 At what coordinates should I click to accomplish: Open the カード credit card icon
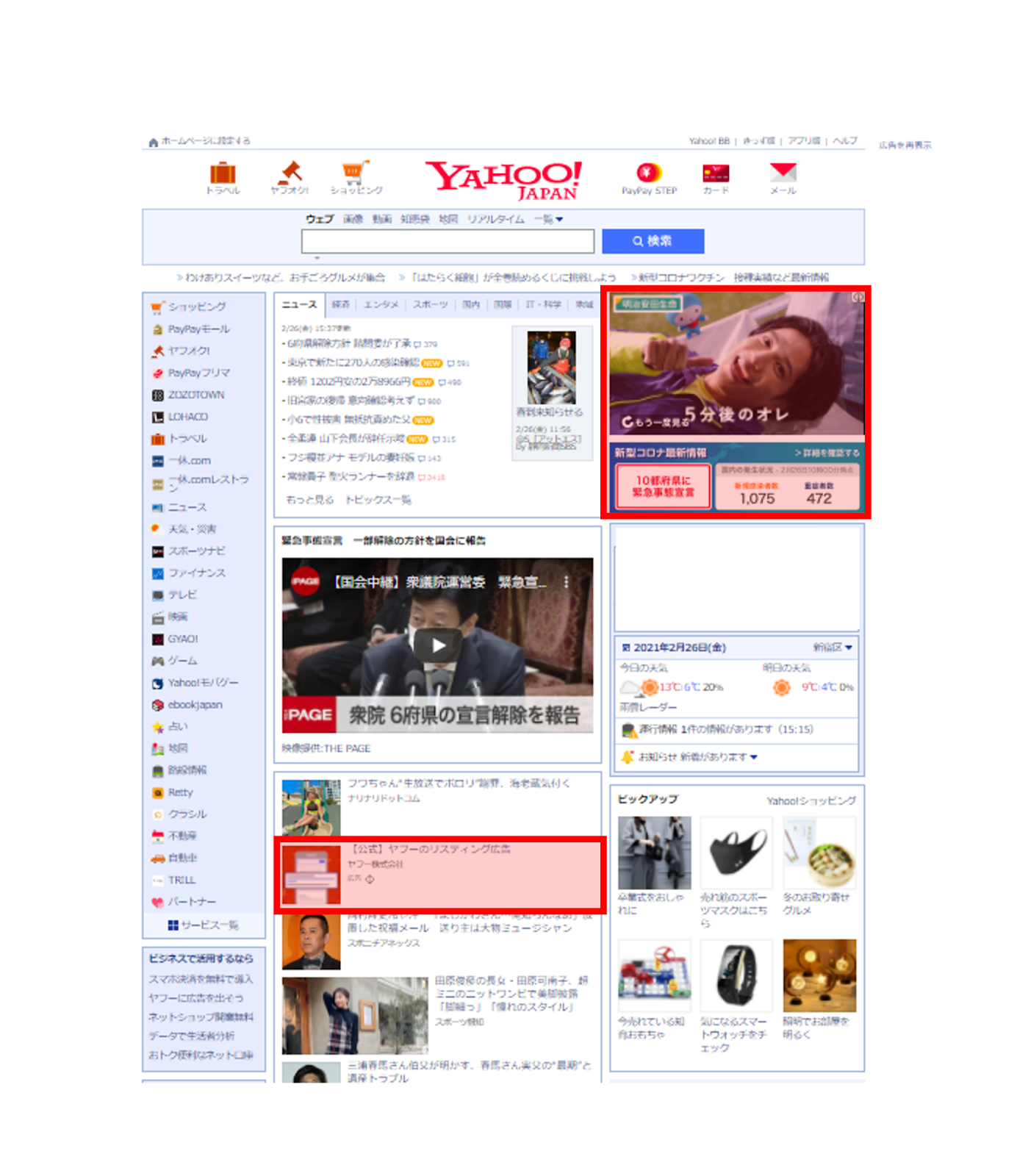tap(716, 173)
